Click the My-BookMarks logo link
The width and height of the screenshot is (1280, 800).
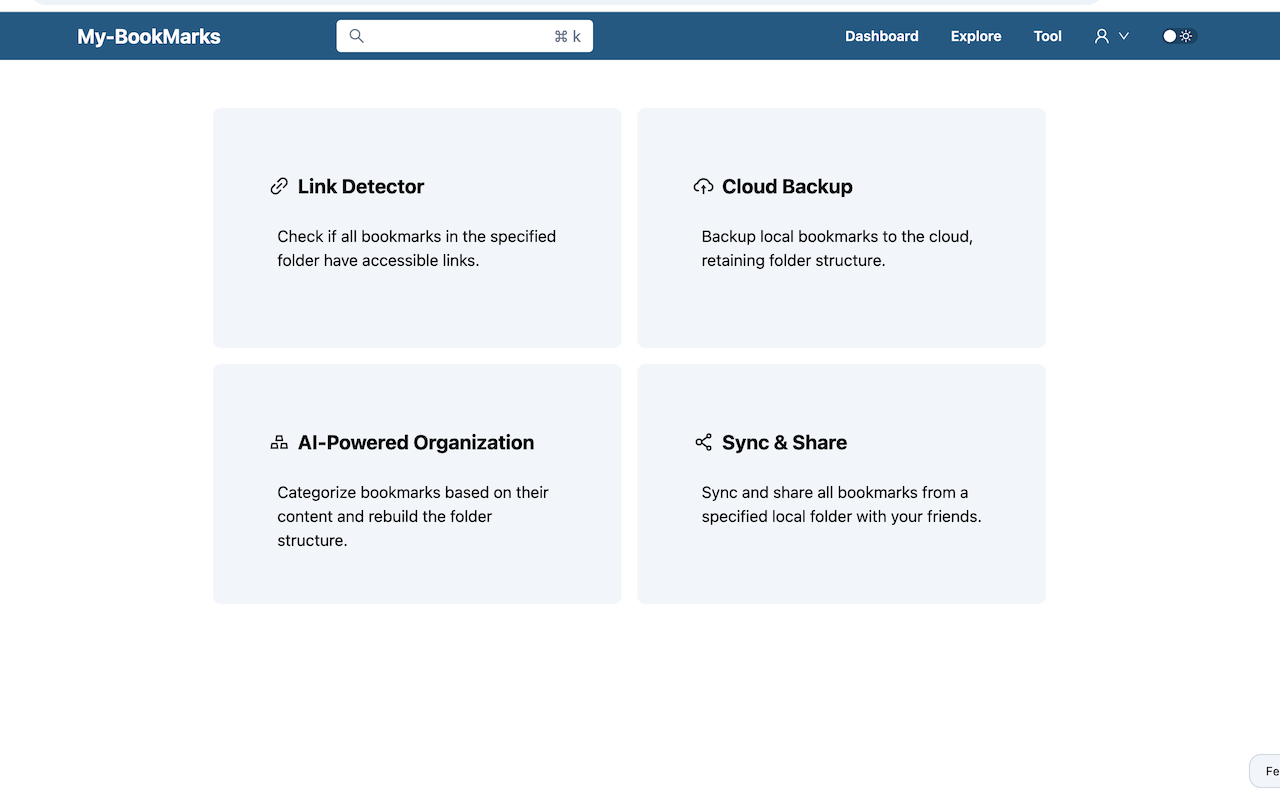point(149,37)
